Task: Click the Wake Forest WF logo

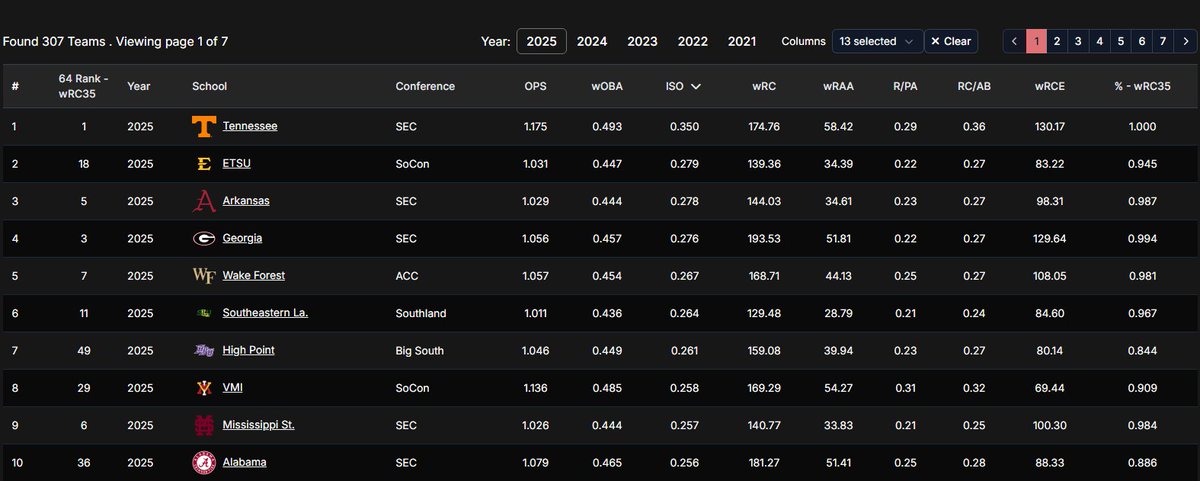Action: pos(204,276)
